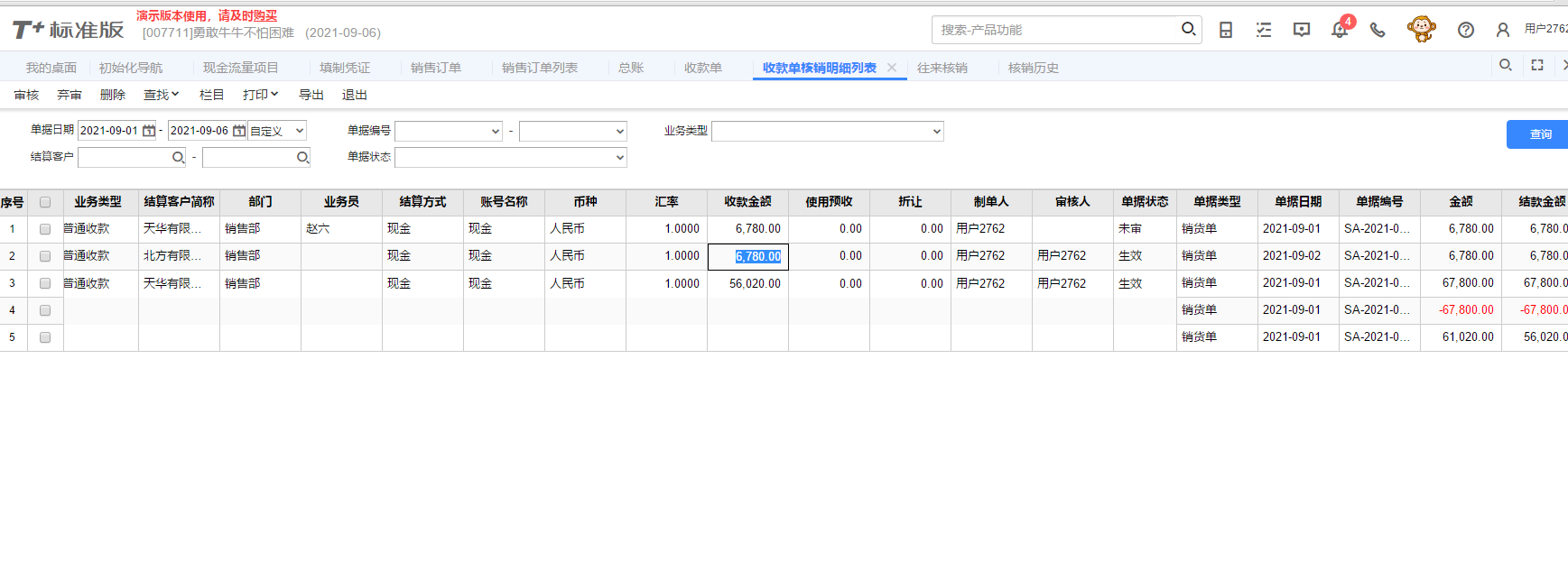The image size is (1568, 580).
Task: Switch to 填制凭证 tab
Action: pyautogui.click(x=345, y=68)
